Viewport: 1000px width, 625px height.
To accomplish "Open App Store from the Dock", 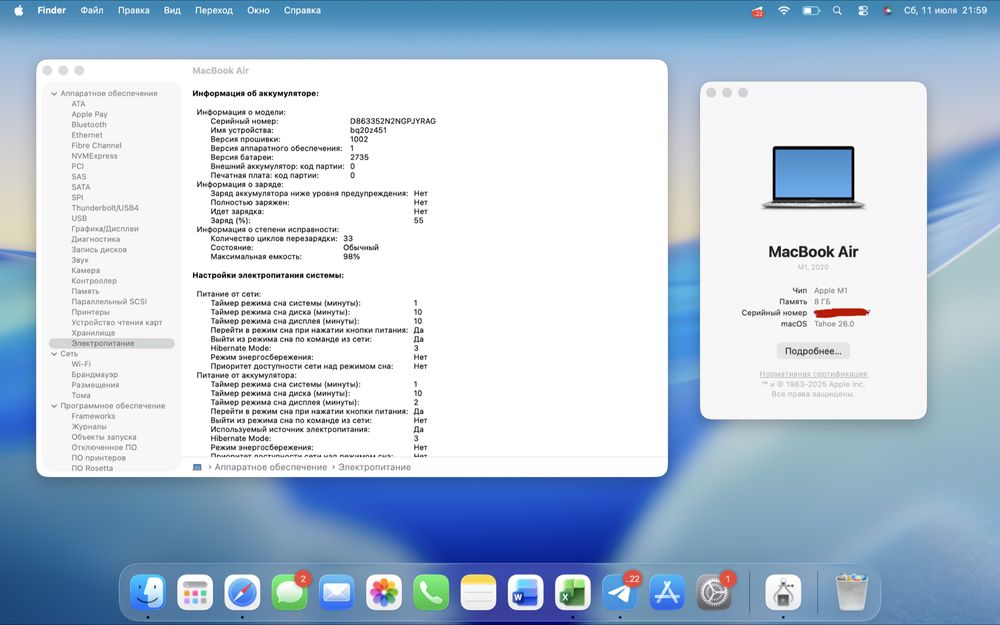I will pos(667,592).
